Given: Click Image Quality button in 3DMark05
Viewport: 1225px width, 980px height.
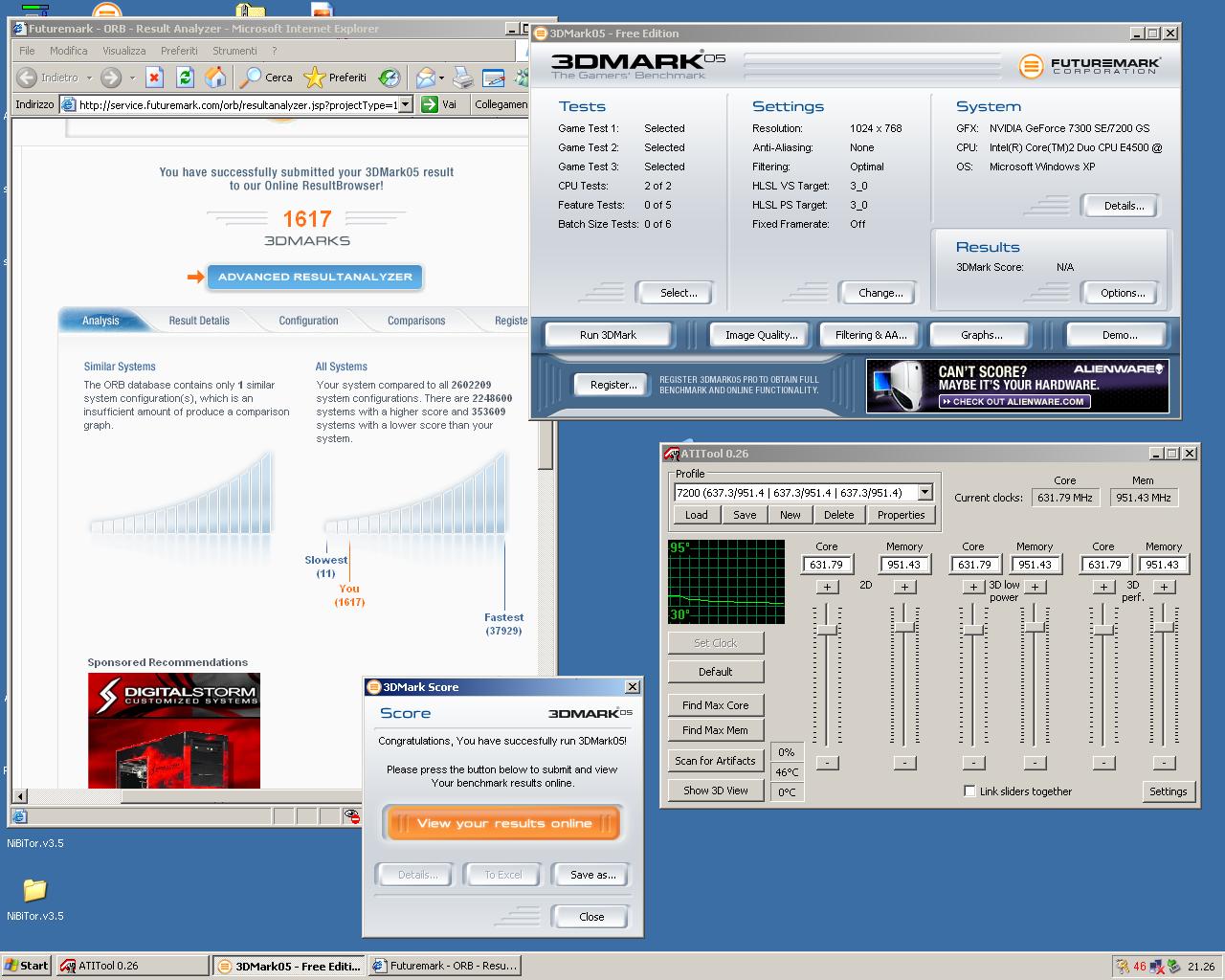Looking at the screenshot, I should [761, 335].
